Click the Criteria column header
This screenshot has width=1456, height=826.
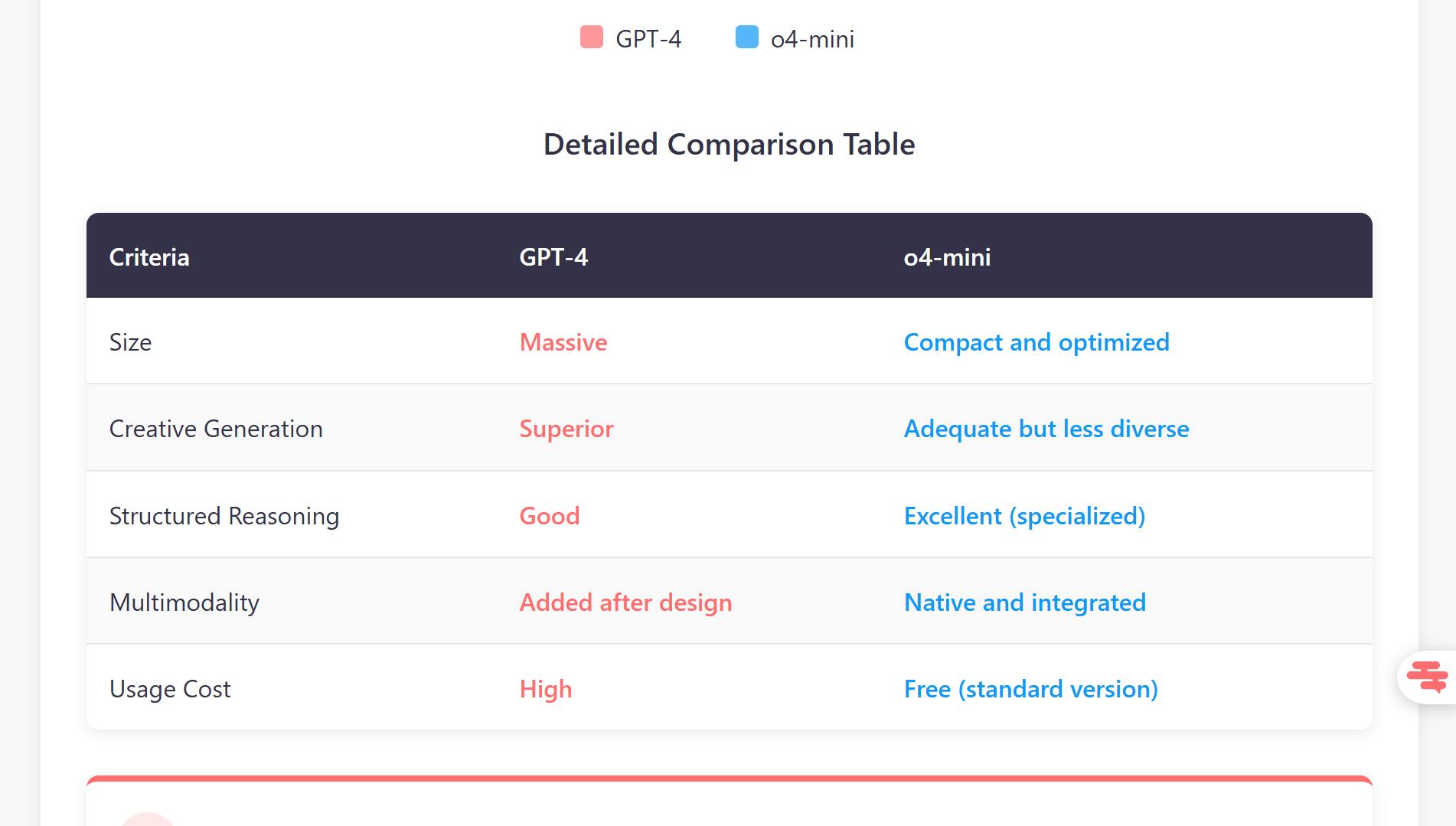click(x=149, y=257)
